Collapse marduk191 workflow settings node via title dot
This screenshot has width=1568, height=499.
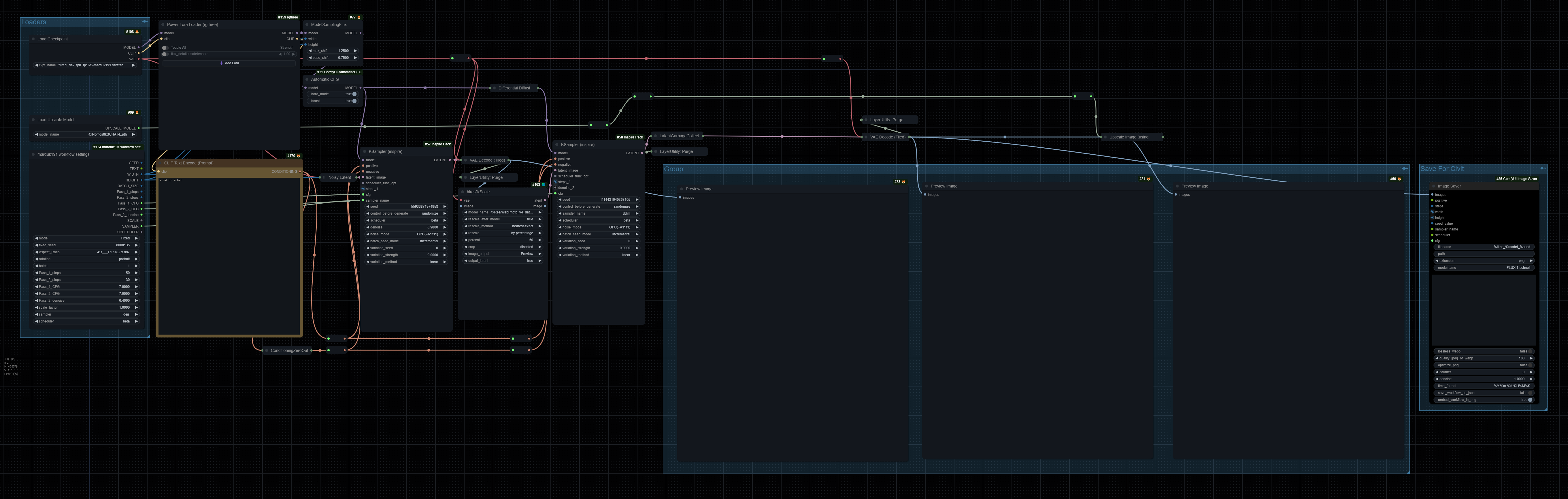[x=33, y=155]
